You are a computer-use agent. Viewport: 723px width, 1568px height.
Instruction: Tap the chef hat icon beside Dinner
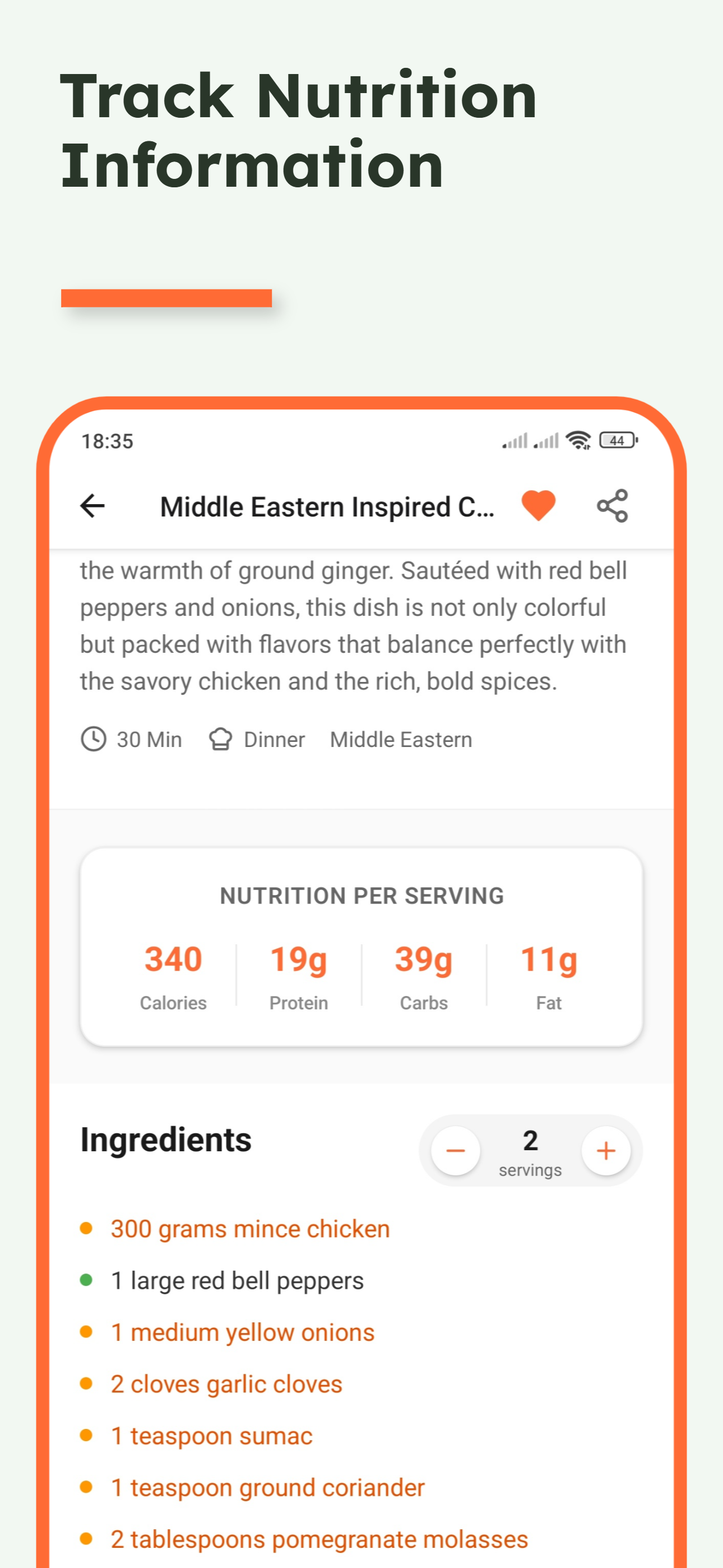(221, 739)
